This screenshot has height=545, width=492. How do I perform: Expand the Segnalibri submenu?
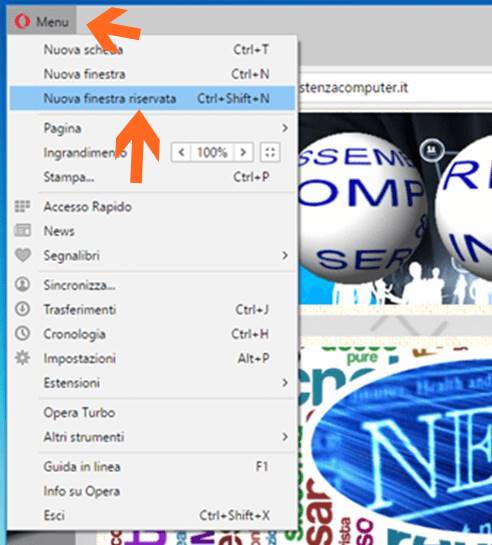click(152, 255)
